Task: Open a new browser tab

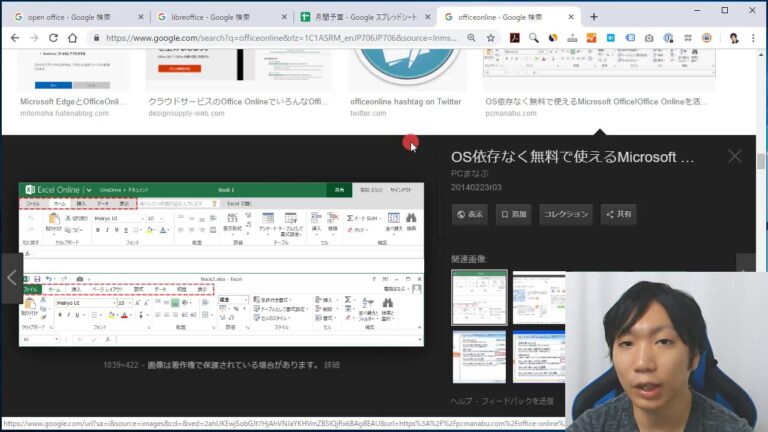Action: (594, 17)
